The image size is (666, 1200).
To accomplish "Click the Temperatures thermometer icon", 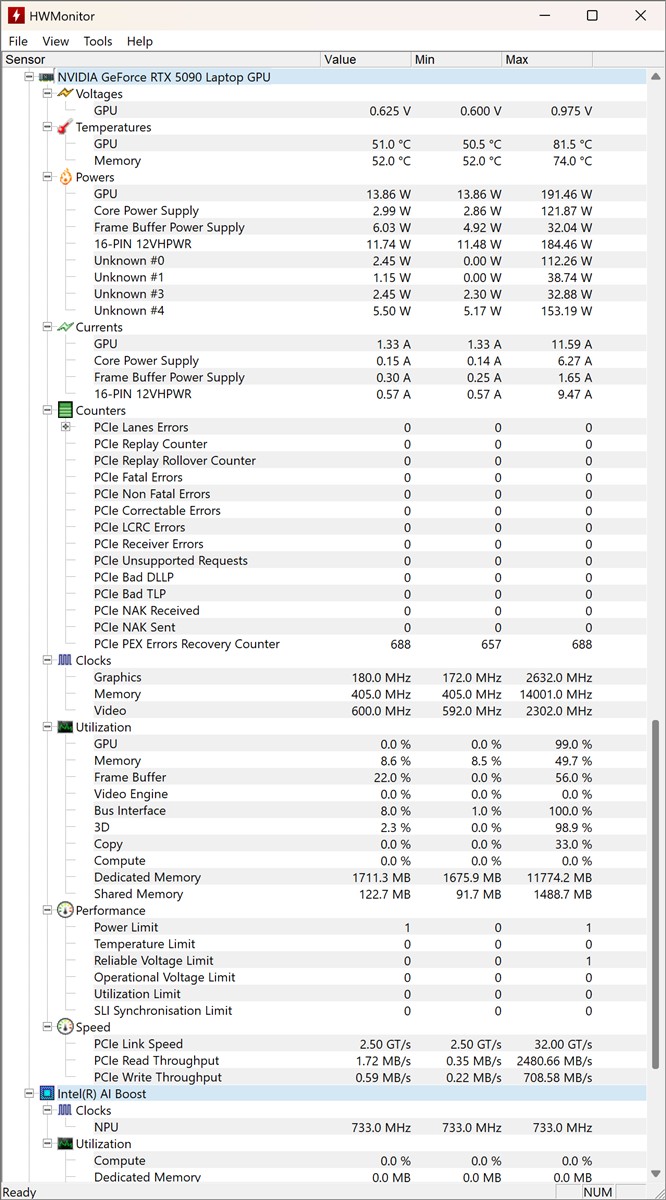I will pyautogui.click(x=65, y=127).
